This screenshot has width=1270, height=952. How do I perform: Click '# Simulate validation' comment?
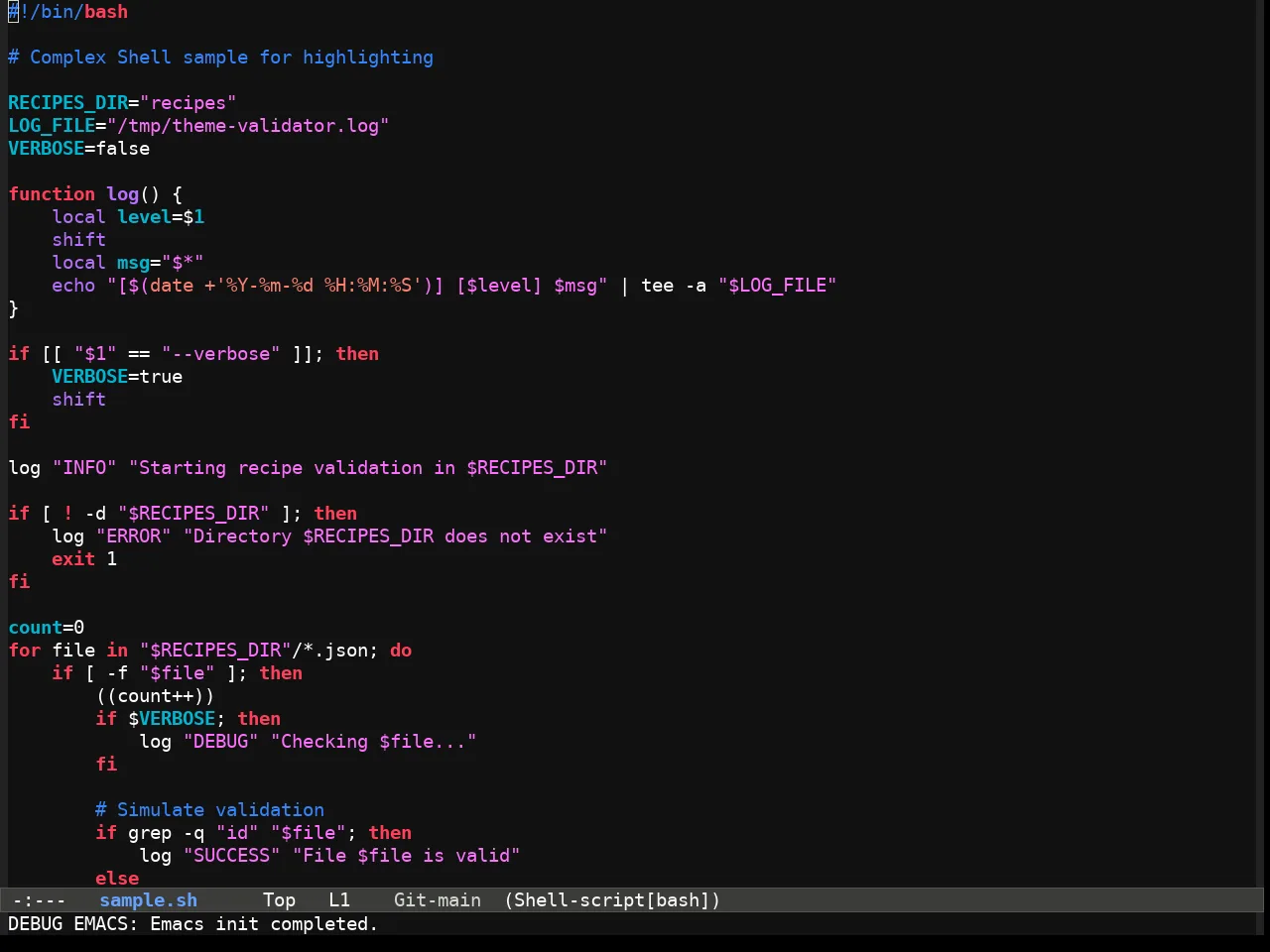click(x=209, y=810)
